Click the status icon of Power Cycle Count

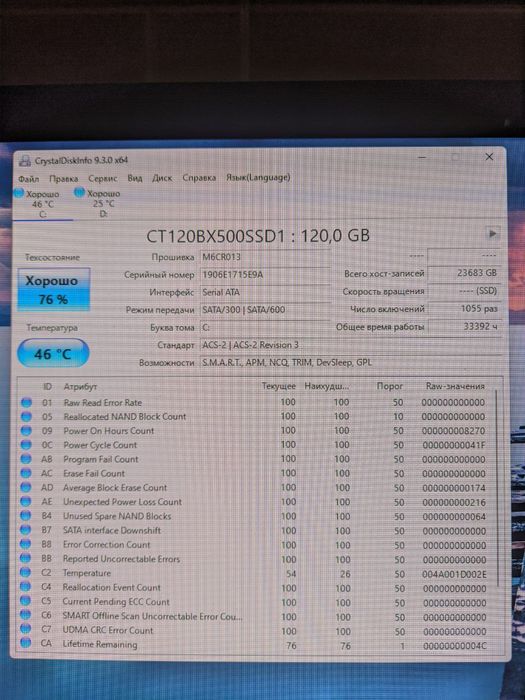pos(26,445)
